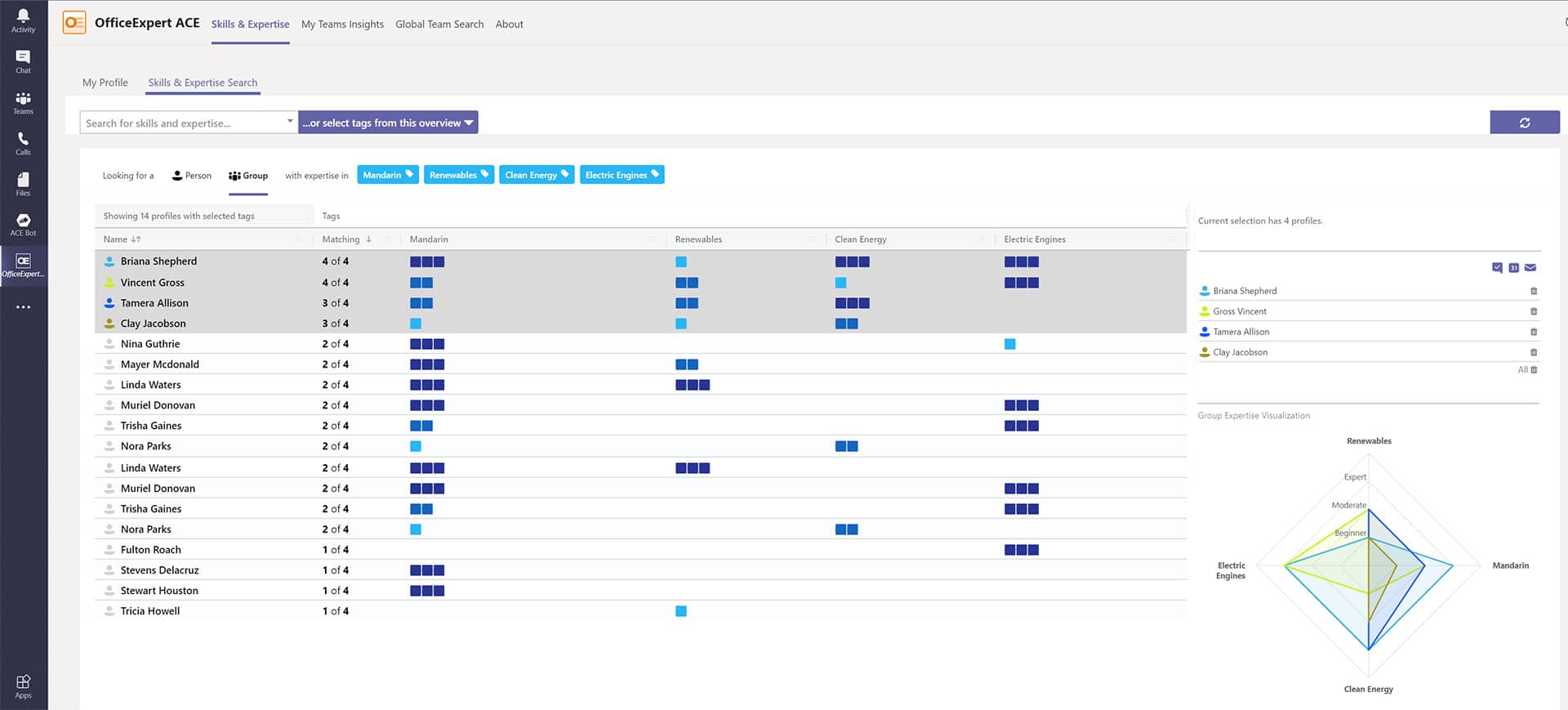The image size is (1568, 710).
Task: Switch search mode to Person
Action: click(192, 176)
